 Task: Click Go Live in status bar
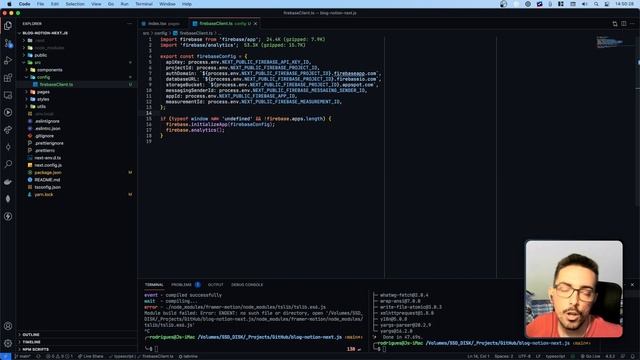(x=591, y=356)
